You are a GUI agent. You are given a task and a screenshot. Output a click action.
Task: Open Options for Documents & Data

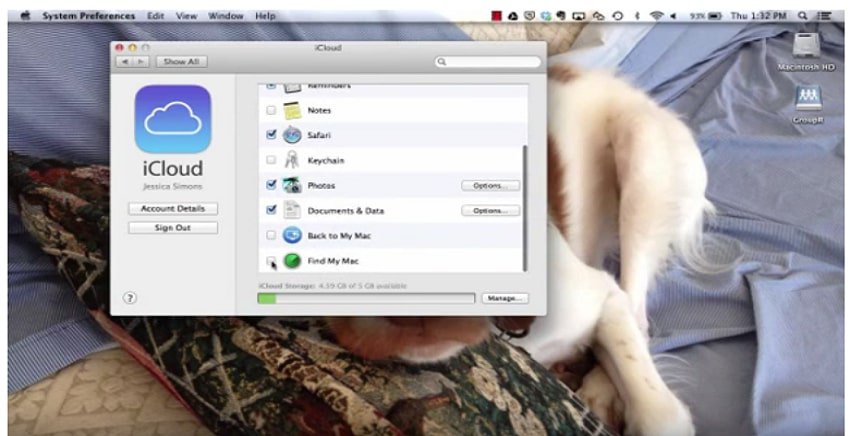(x=491, y=210)
